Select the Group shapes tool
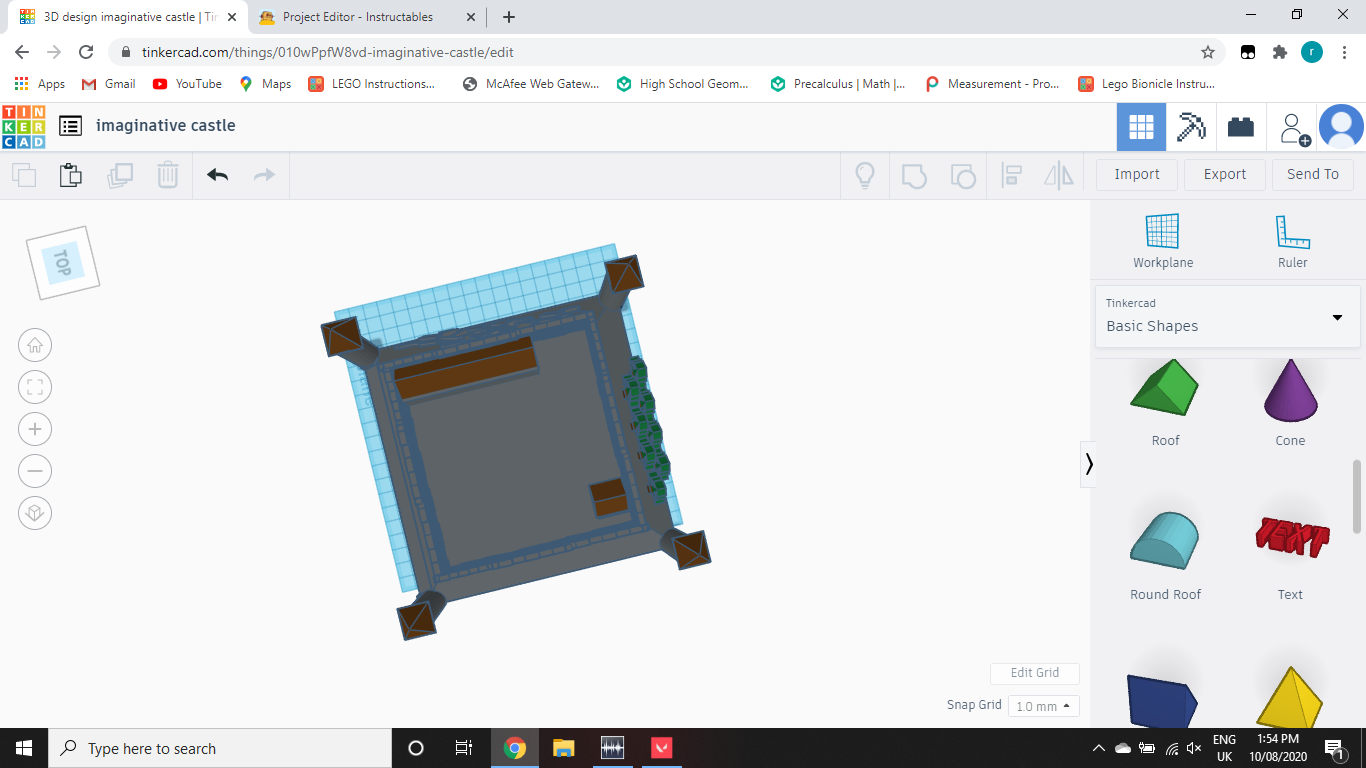 [x=914, y=176]
